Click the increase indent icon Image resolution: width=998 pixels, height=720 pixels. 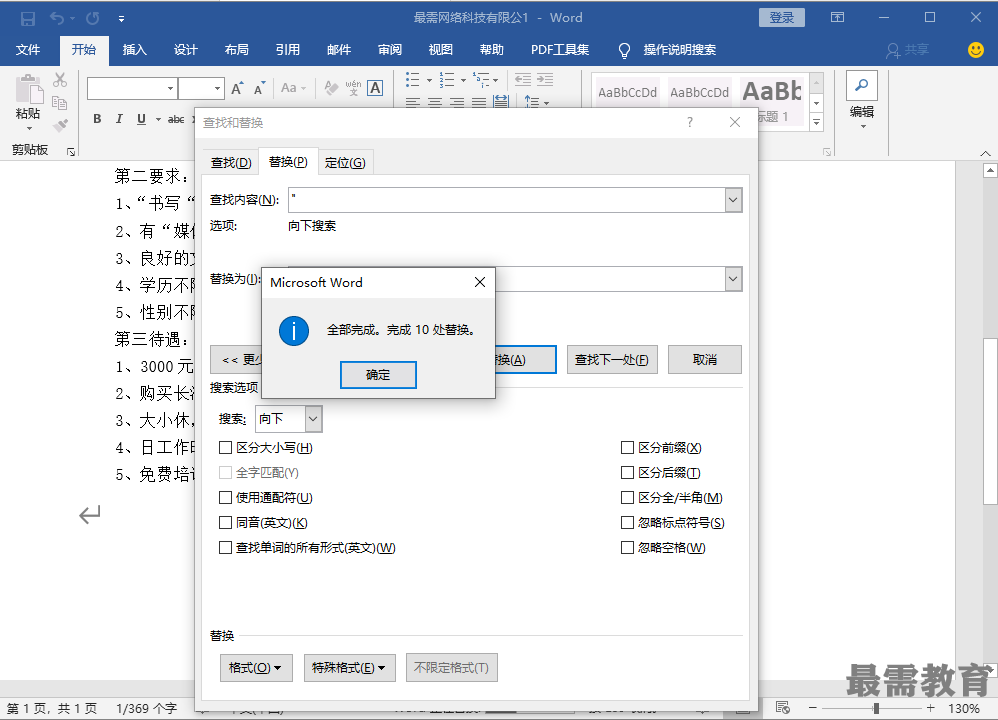545,80
